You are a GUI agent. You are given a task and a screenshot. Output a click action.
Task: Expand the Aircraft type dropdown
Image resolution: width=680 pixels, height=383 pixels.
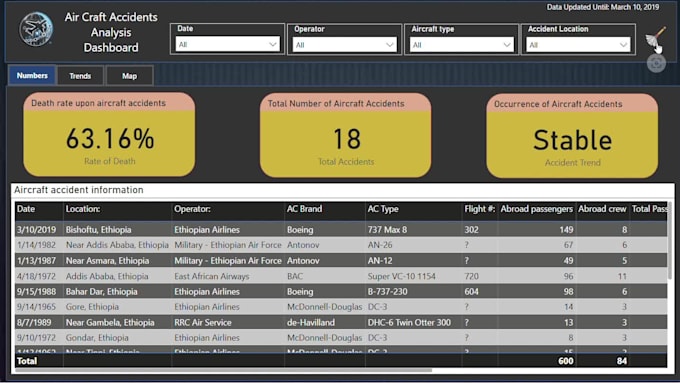[461, 45]
